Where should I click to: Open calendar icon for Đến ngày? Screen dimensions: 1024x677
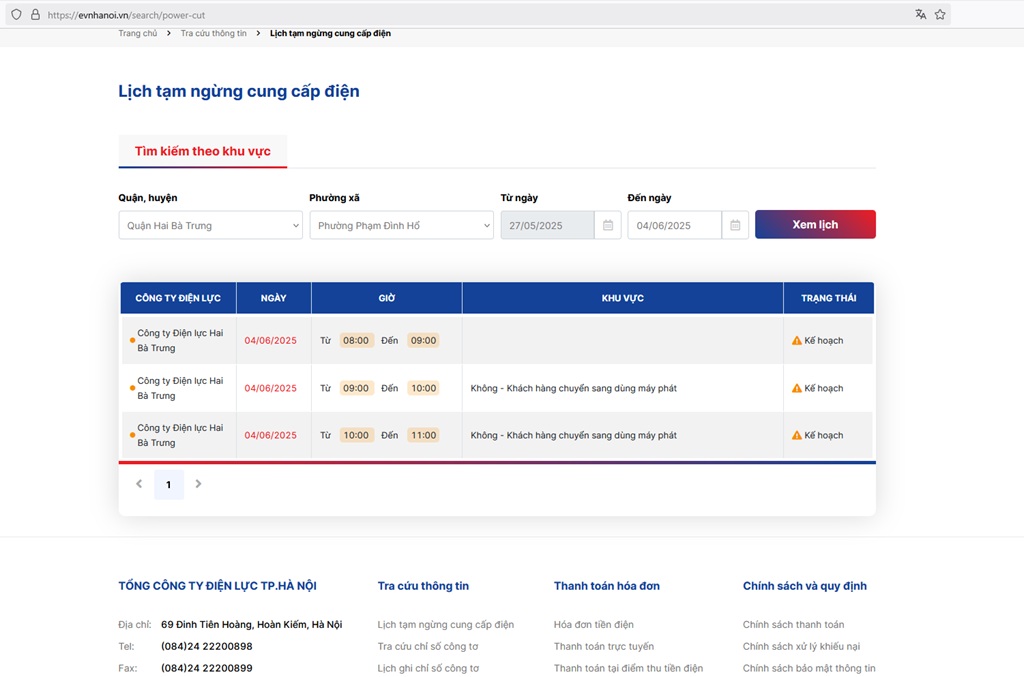click(735, 225)
